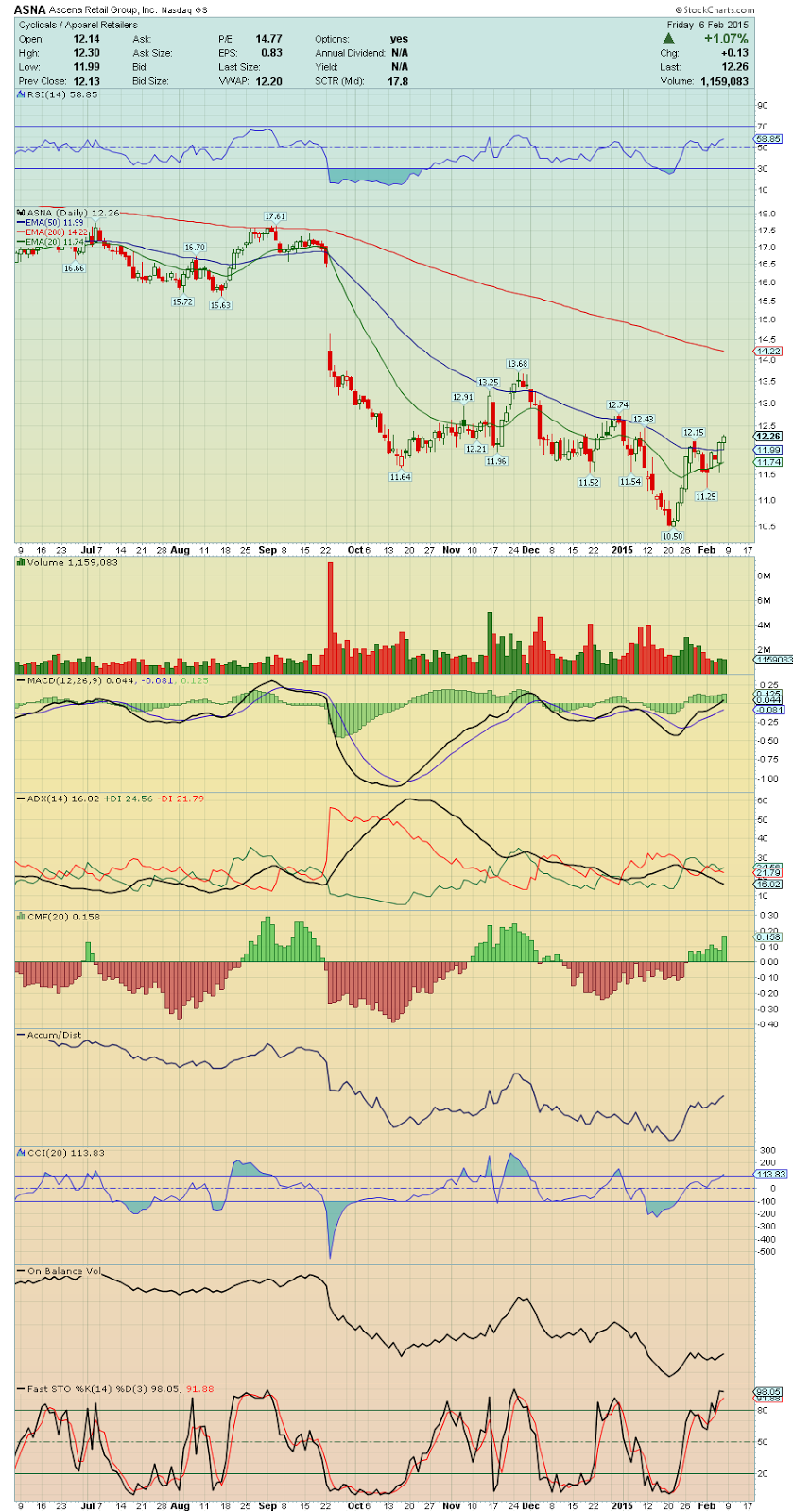Click the 14.22 EMA axis value tag
This screenshot has height=1512, width=793.
tap(768, 351)
